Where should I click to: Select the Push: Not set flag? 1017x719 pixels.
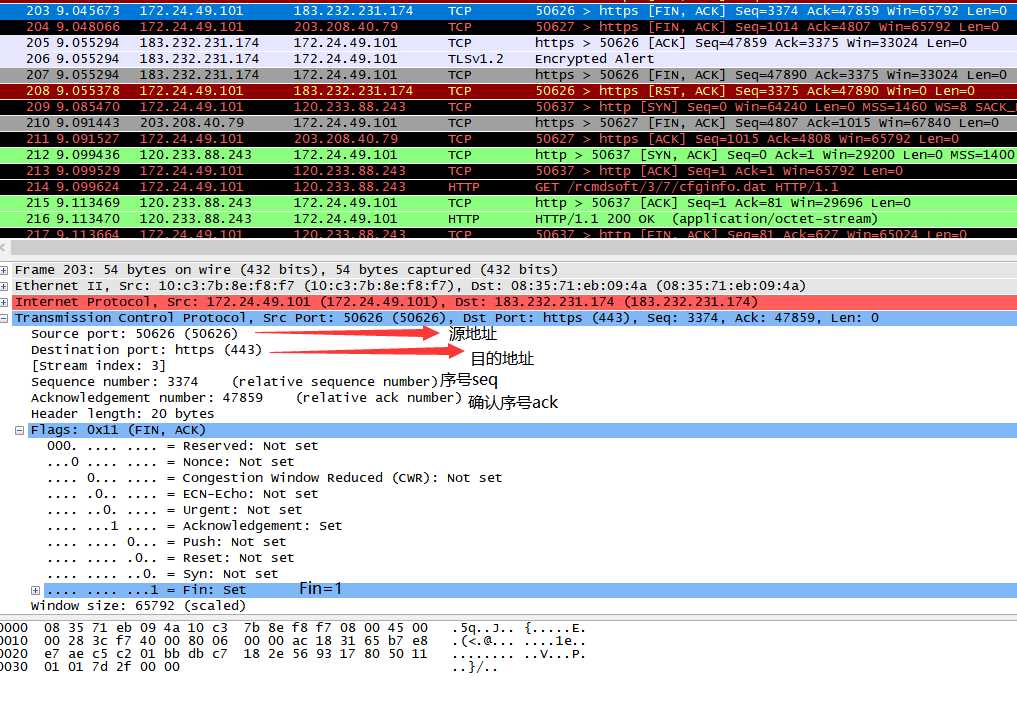(x=166, y=542)
